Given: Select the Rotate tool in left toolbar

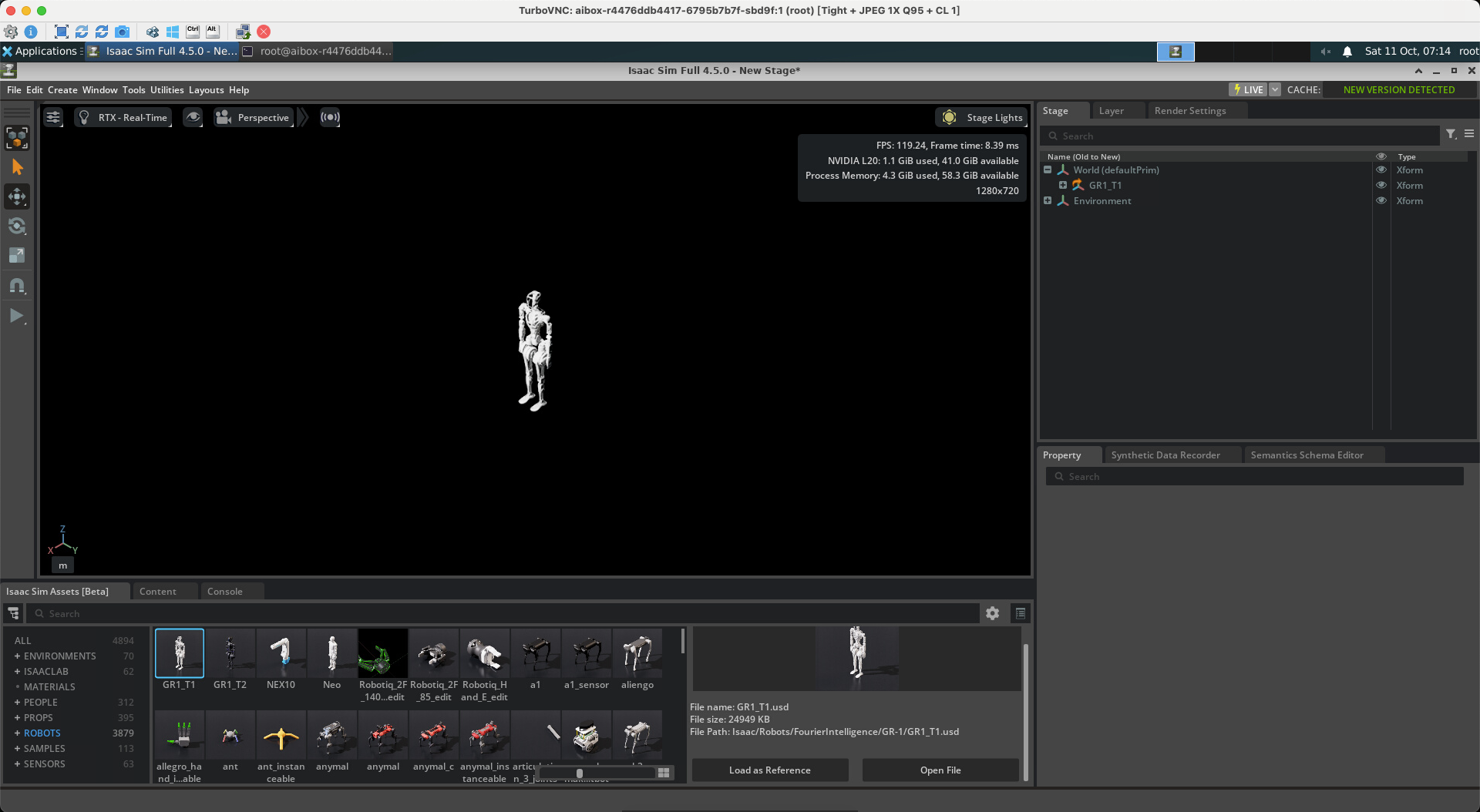Looking at the screenshot, I should [x=17, y=226].
